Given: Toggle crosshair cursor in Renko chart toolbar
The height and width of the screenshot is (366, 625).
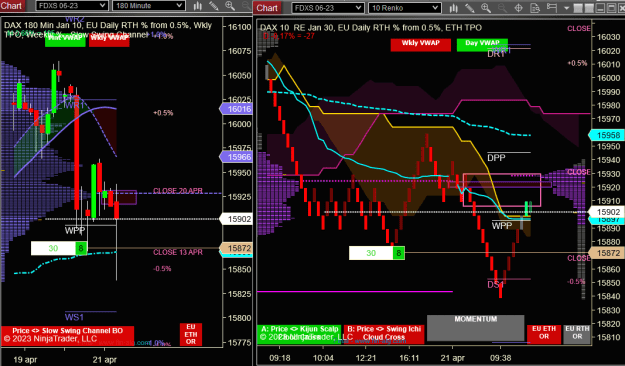Looking at the screenshot, I should pyautogui.click(x=519, y=8).
